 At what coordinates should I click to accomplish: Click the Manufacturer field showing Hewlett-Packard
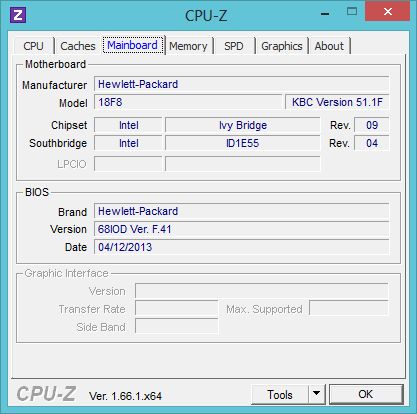[241, 84]
